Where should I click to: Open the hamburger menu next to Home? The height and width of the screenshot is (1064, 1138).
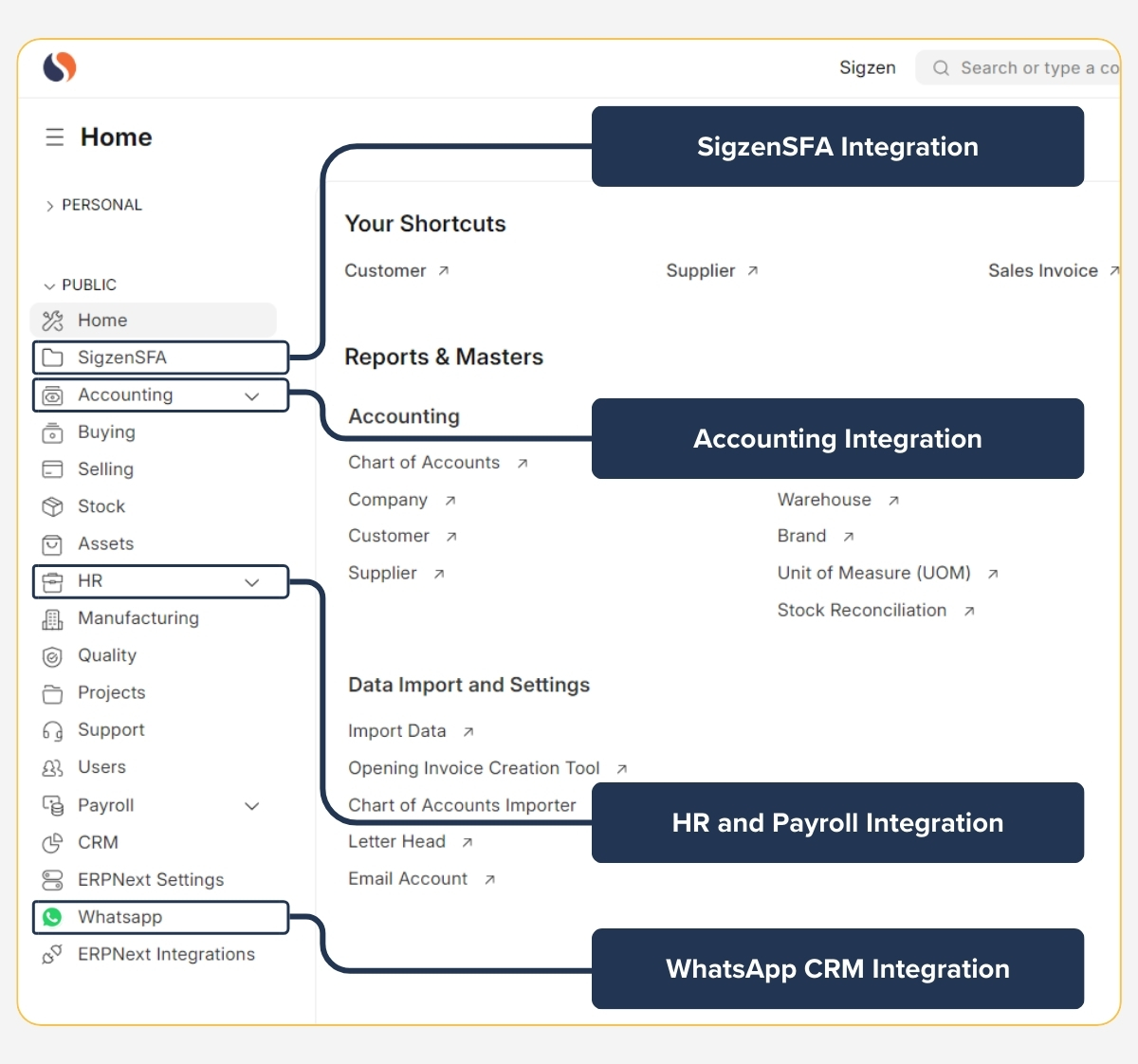(x=54, y=137)
